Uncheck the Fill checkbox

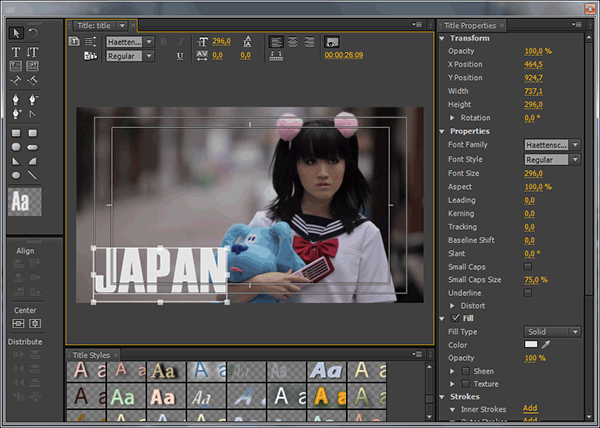click(x=455, y=318)
